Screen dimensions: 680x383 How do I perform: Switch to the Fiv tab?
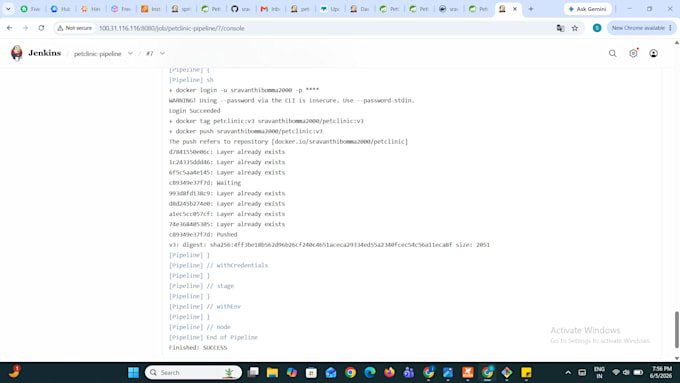pos(31,9)
